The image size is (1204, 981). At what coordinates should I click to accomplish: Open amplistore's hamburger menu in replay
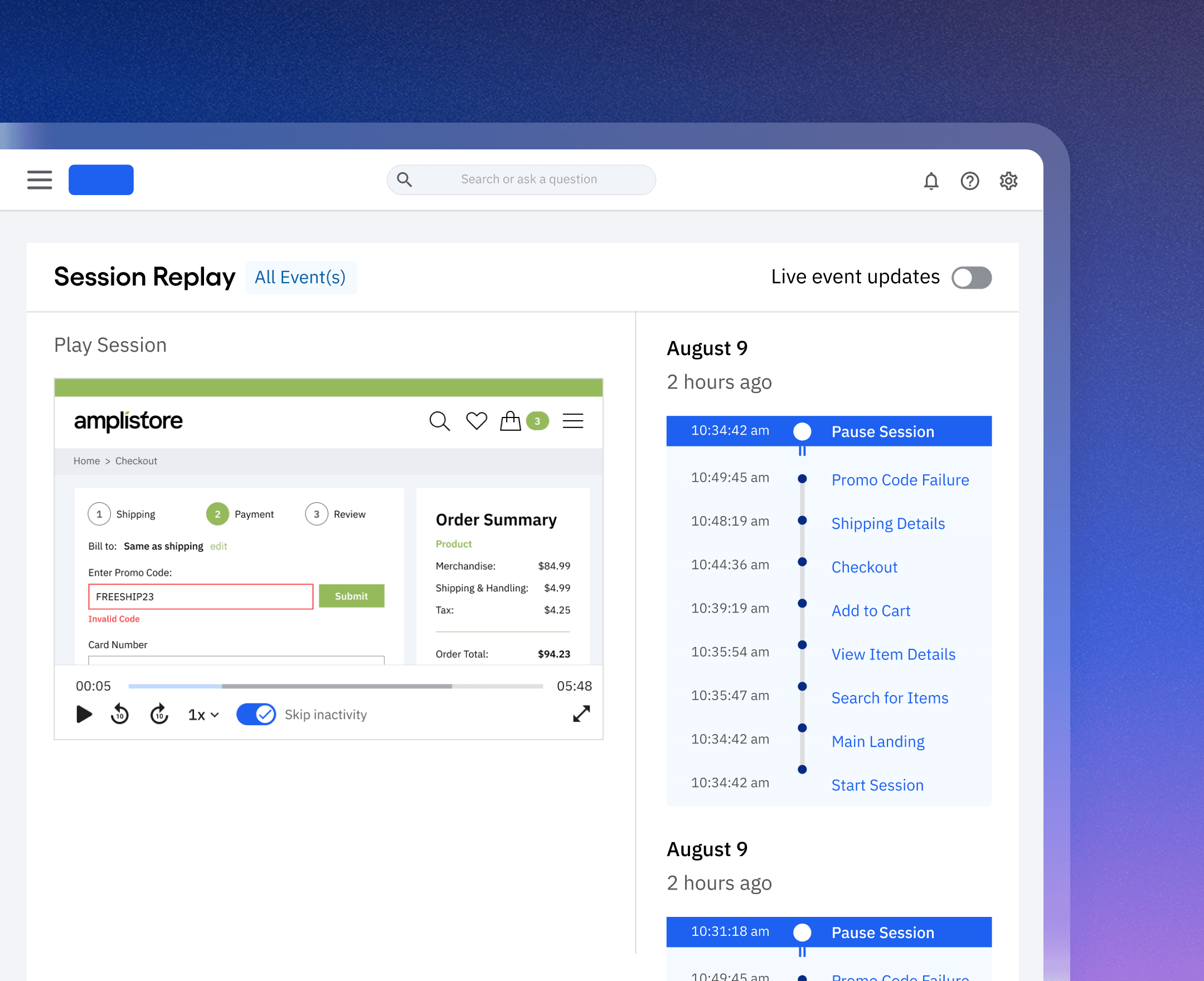tap(572, 421)
